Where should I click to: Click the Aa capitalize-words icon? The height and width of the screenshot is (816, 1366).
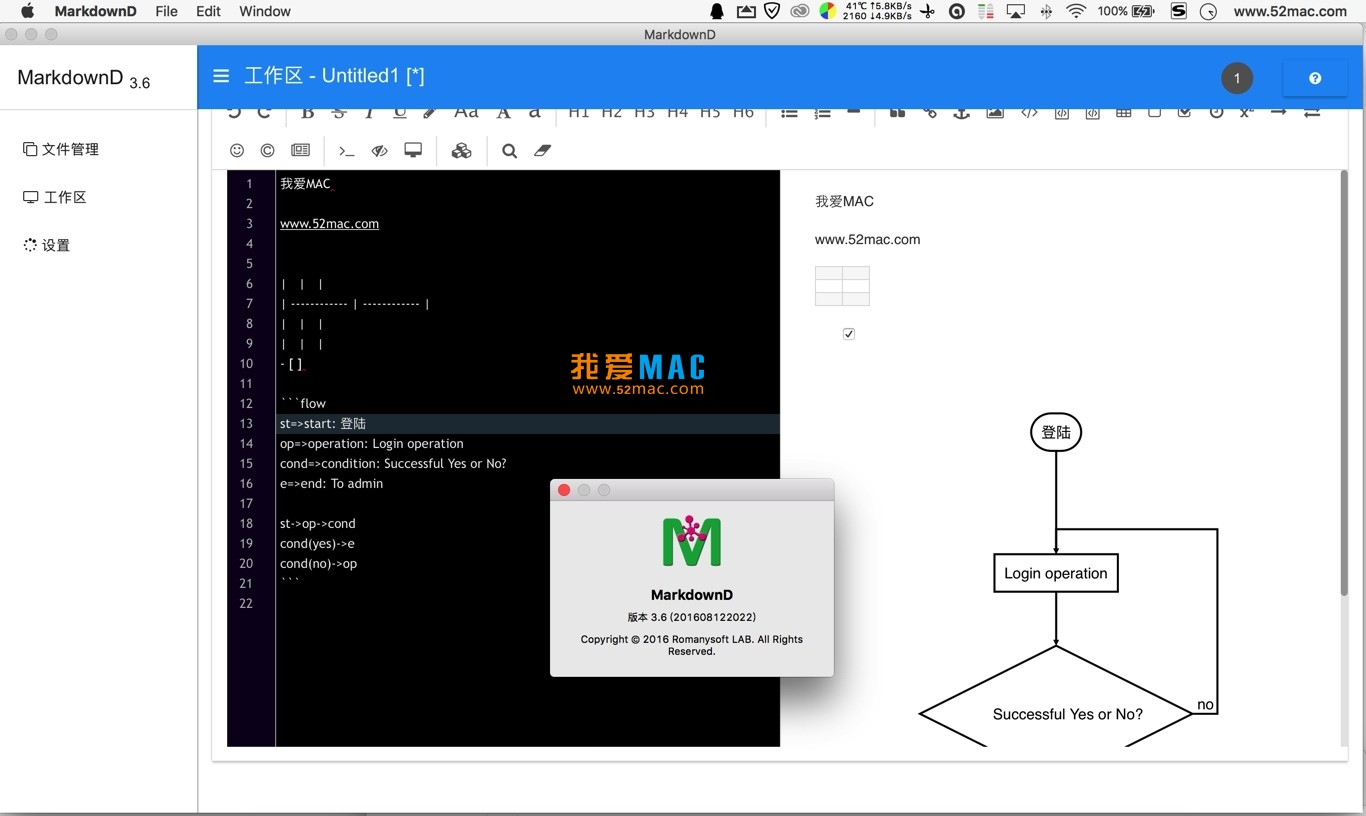pos(466,112)
